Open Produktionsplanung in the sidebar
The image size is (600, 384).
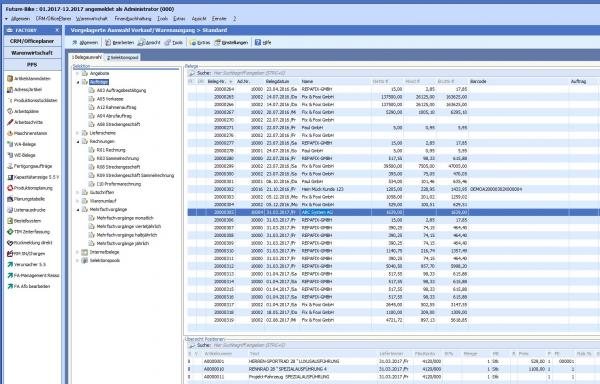(30, 188)
